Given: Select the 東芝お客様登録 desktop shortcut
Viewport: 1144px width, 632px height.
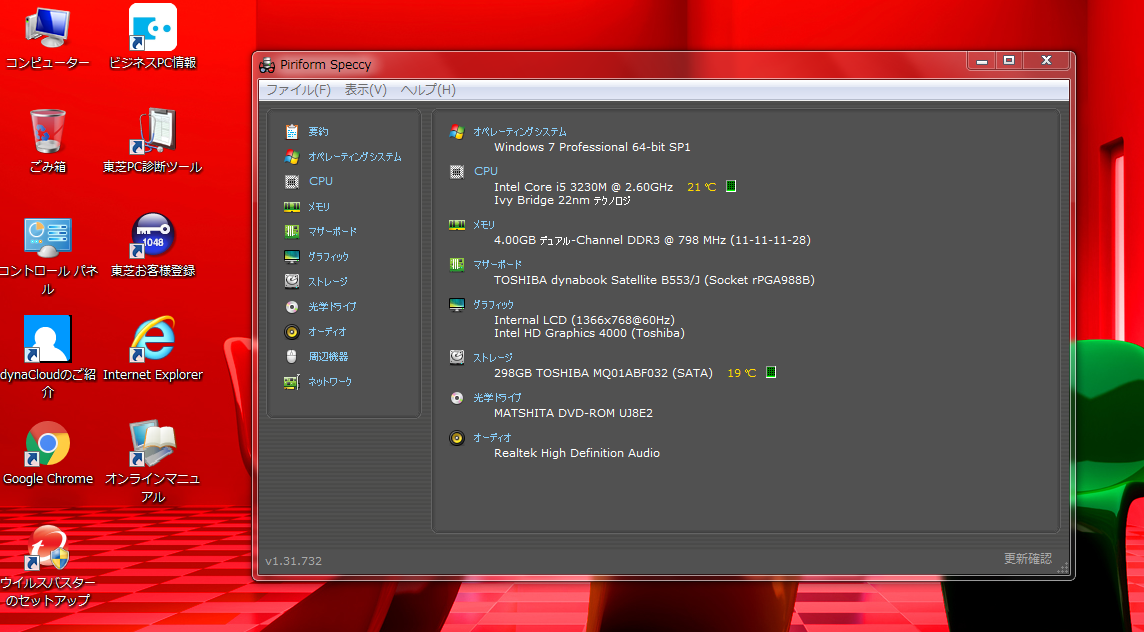Looking at the screenshot, I should pyautogui.click(x=152, y=245).
